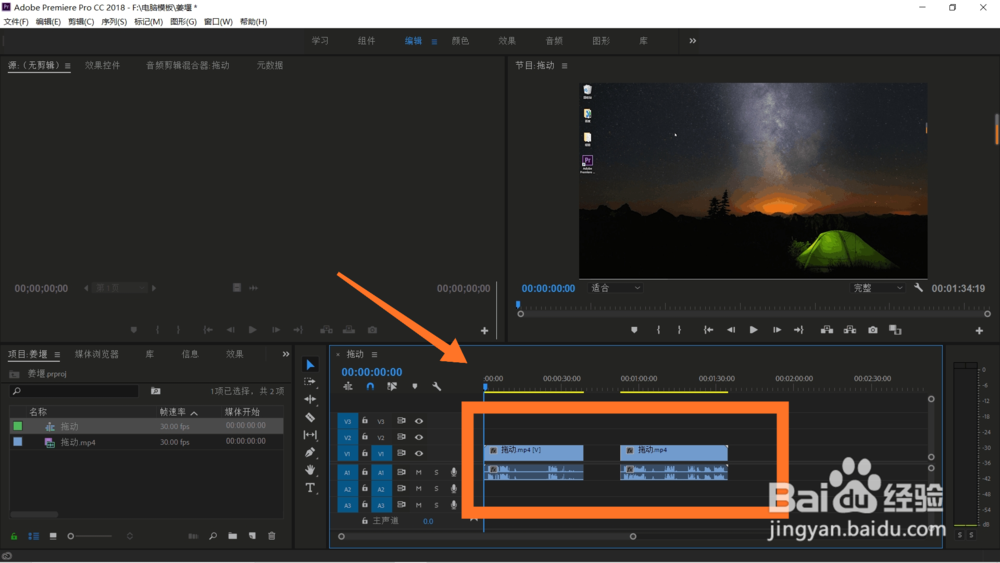
Task: Open the 窗口(W) menu
Action: pos(218,22)
